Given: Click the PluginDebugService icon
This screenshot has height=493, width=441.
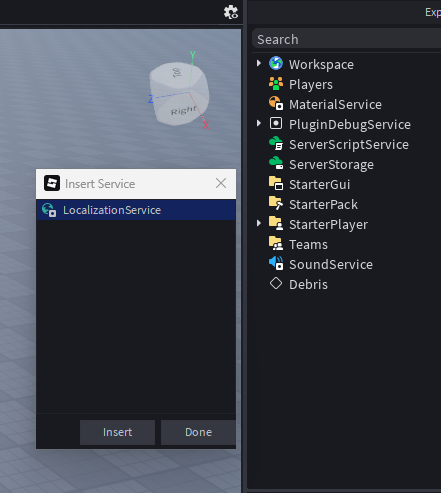Looking at the screenshot, I should [276, 123].
